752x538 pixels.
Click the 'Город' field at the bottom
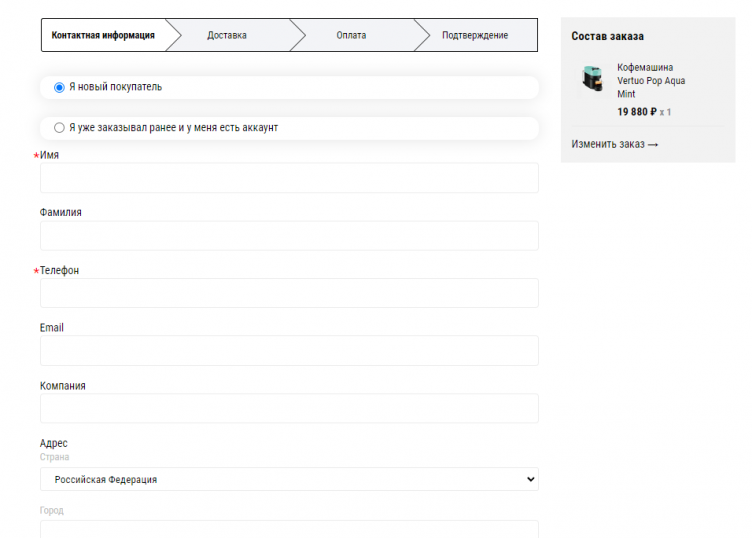pyautogui.click(x=289, y=529)
